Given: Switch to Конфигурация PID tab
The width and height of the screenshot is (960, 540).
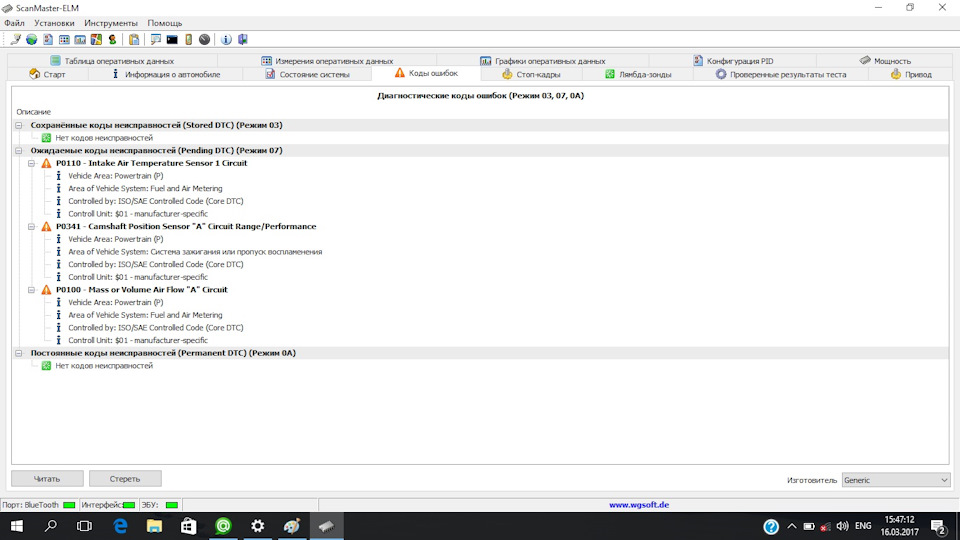Looking at the screenshot, I should 733,61.
